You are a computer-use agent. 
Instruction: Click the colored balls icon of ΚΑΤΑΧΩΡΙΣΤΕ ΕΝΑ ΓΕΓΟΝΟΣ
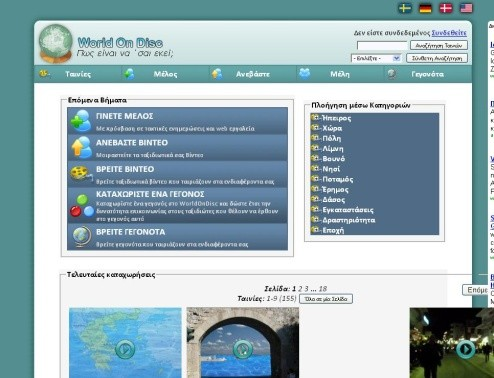pyautogui.click(x=82, y=206)
